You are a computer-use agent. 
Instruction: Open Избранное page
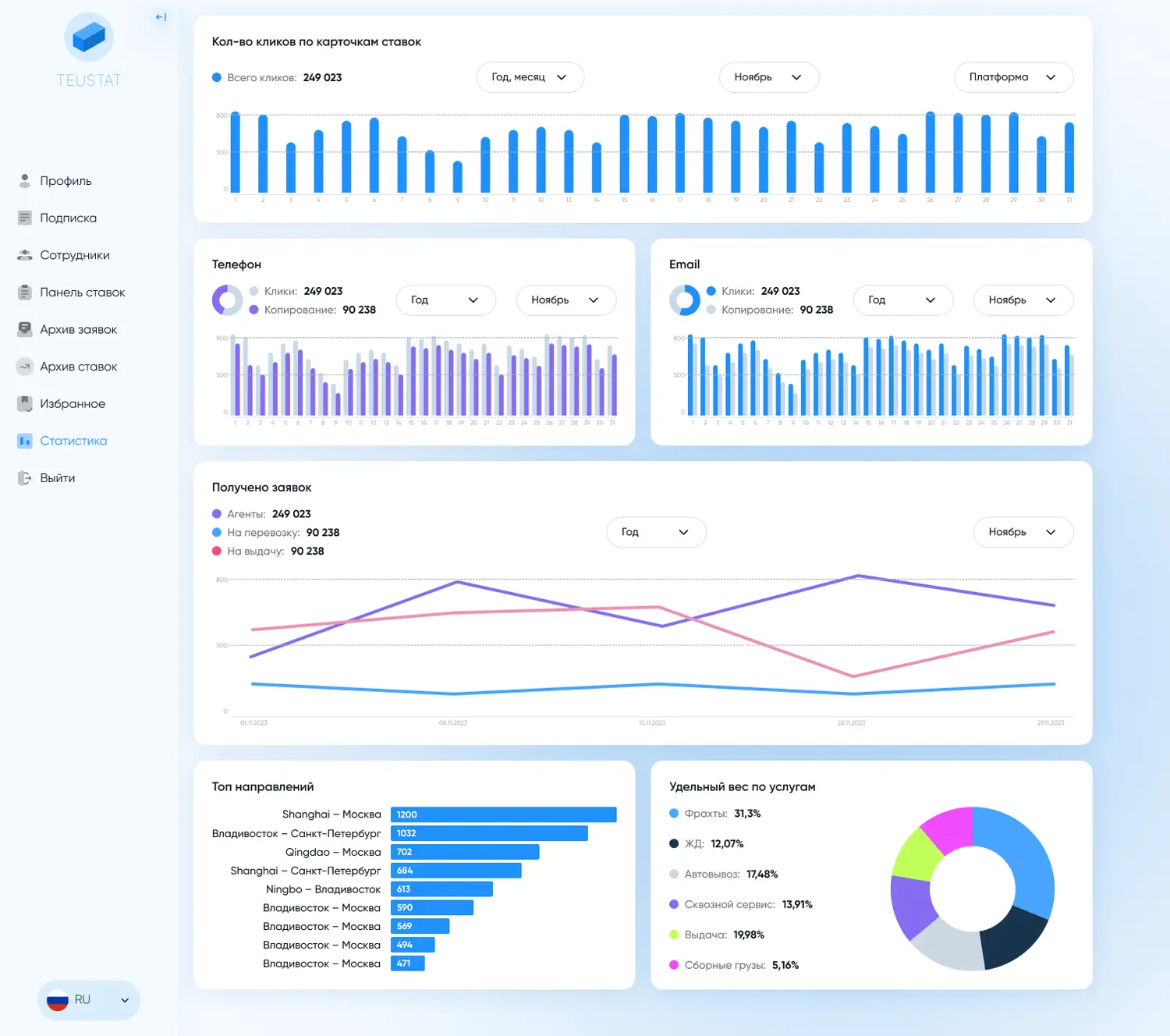click(73, 404)
